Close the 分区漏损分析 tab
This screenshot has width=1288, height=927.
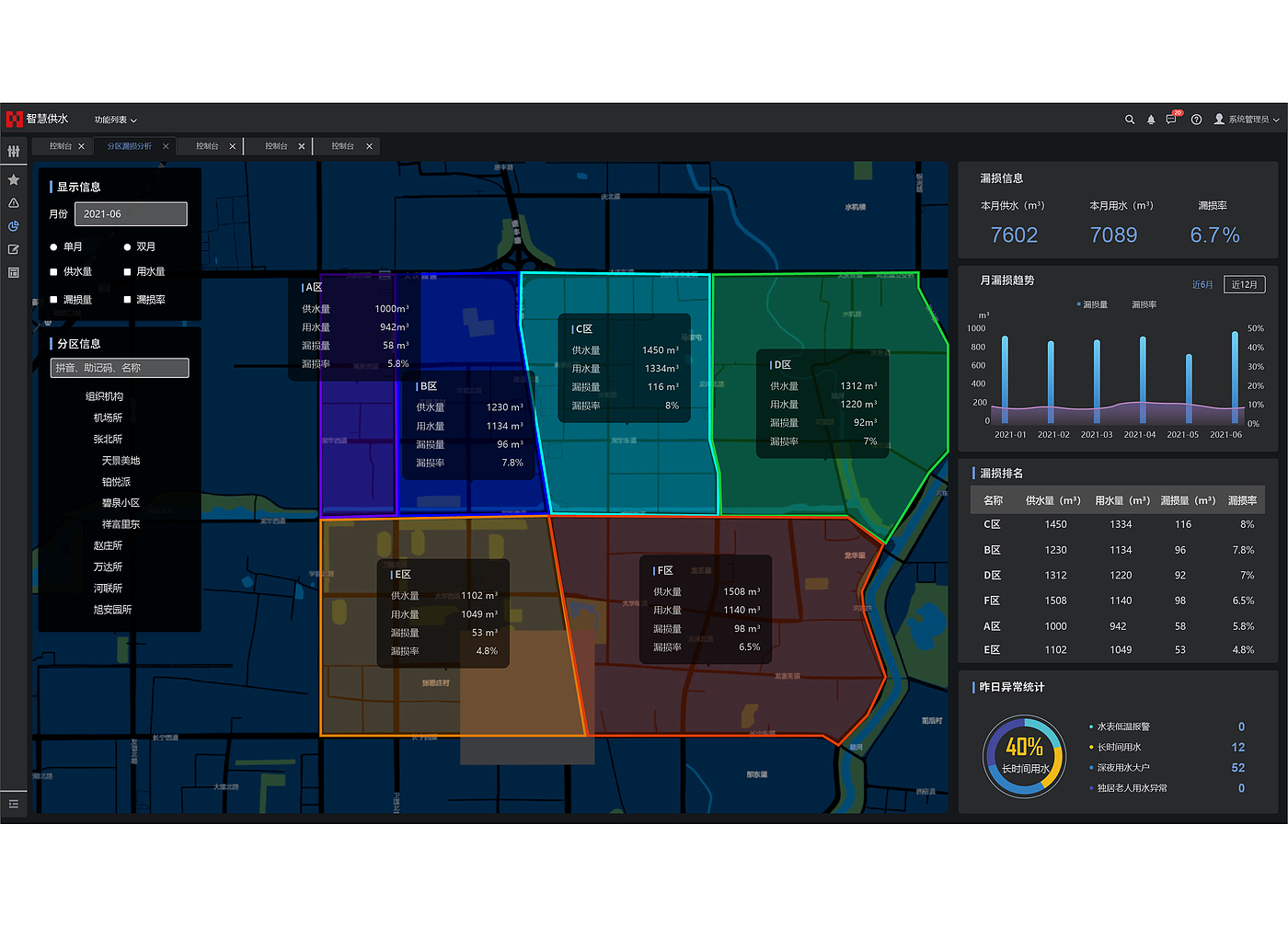coord(166,146)
